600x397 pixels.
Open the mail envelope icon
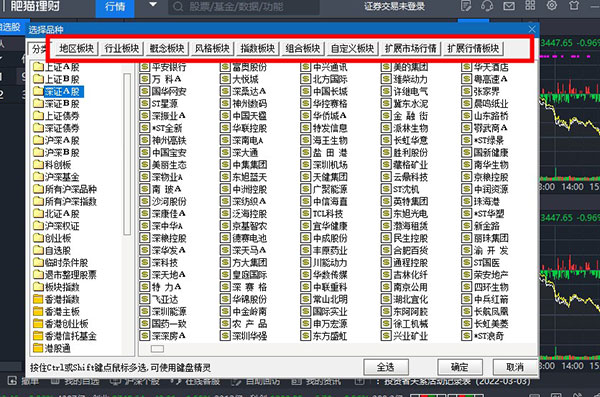click(x=509, y=6)
